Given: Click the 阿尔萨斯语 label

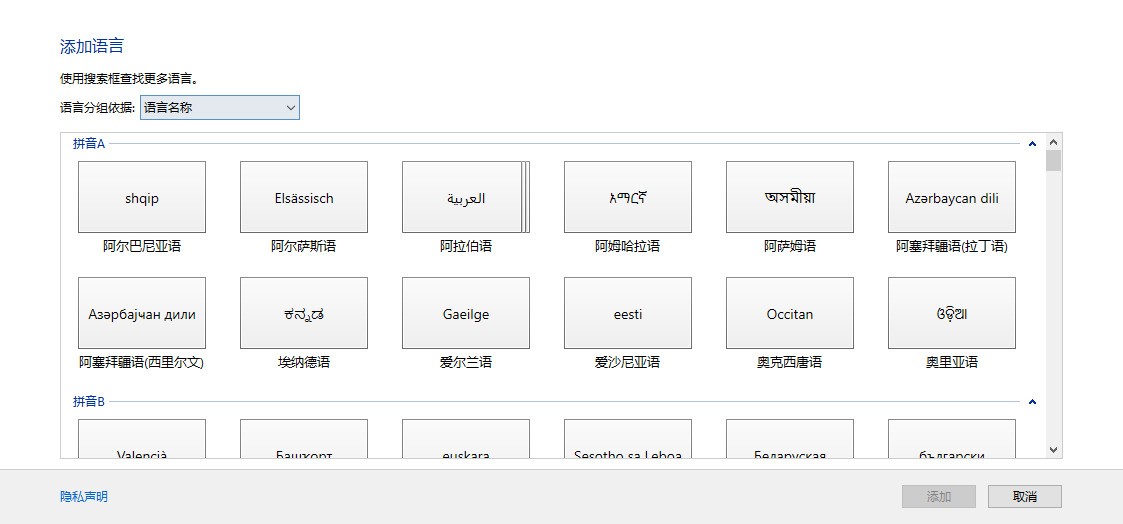Looking at the screenshot, I should 304,246.
